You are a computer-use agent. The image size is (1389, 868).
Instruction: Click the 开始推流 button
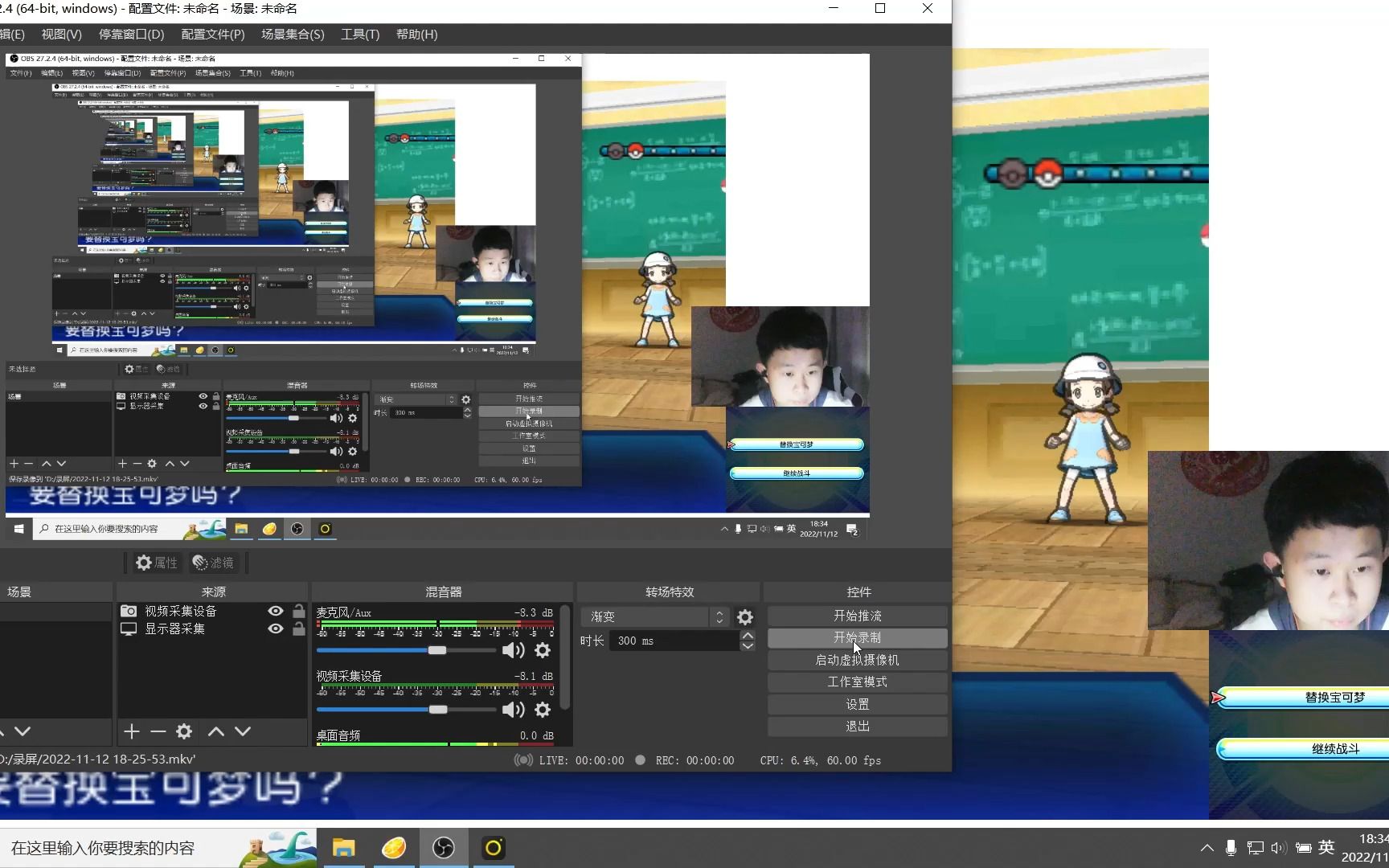click(x=858, y=616)
